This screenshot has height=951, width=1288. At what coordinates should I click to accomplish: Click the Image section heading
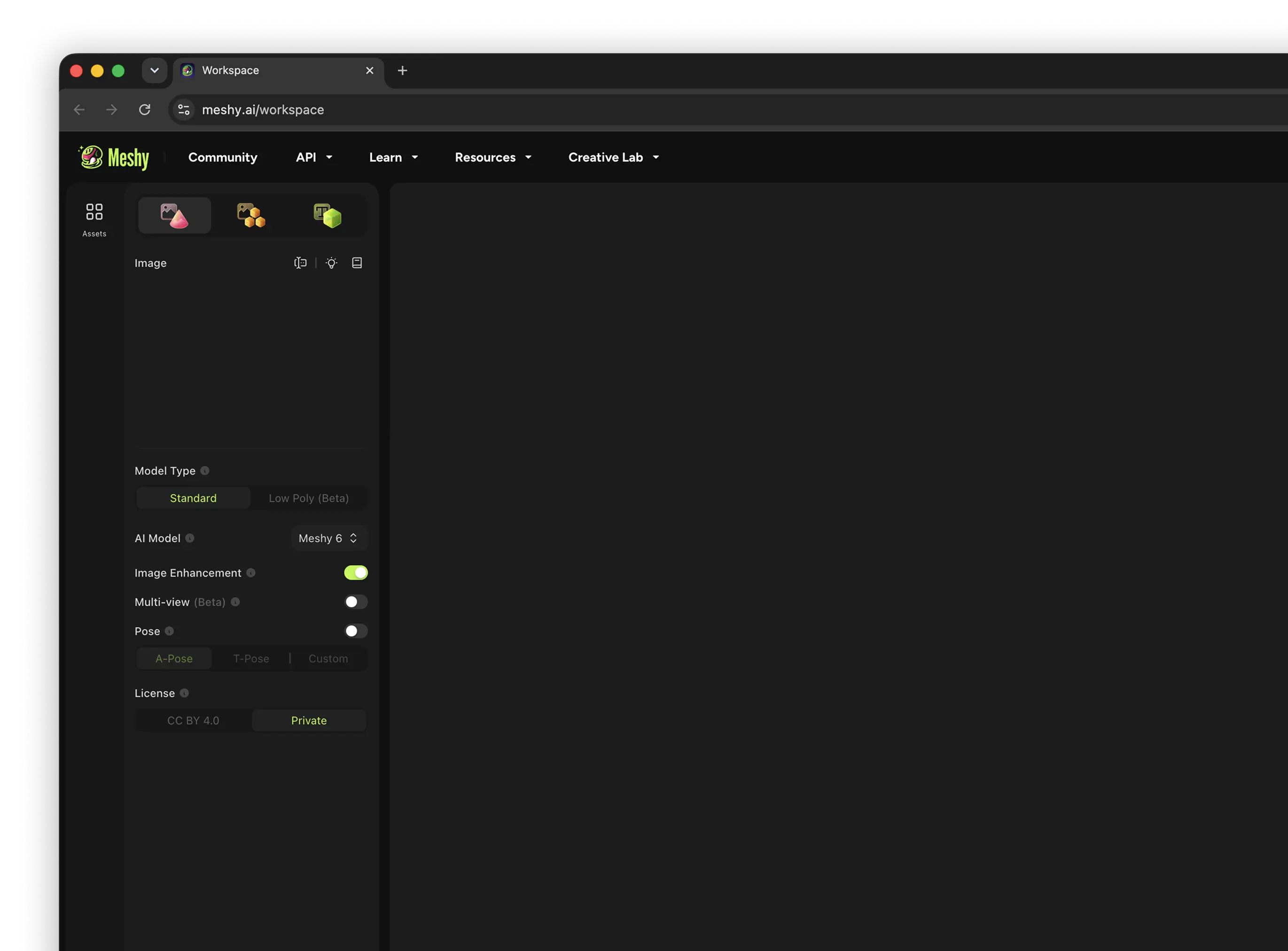[150, 263]
